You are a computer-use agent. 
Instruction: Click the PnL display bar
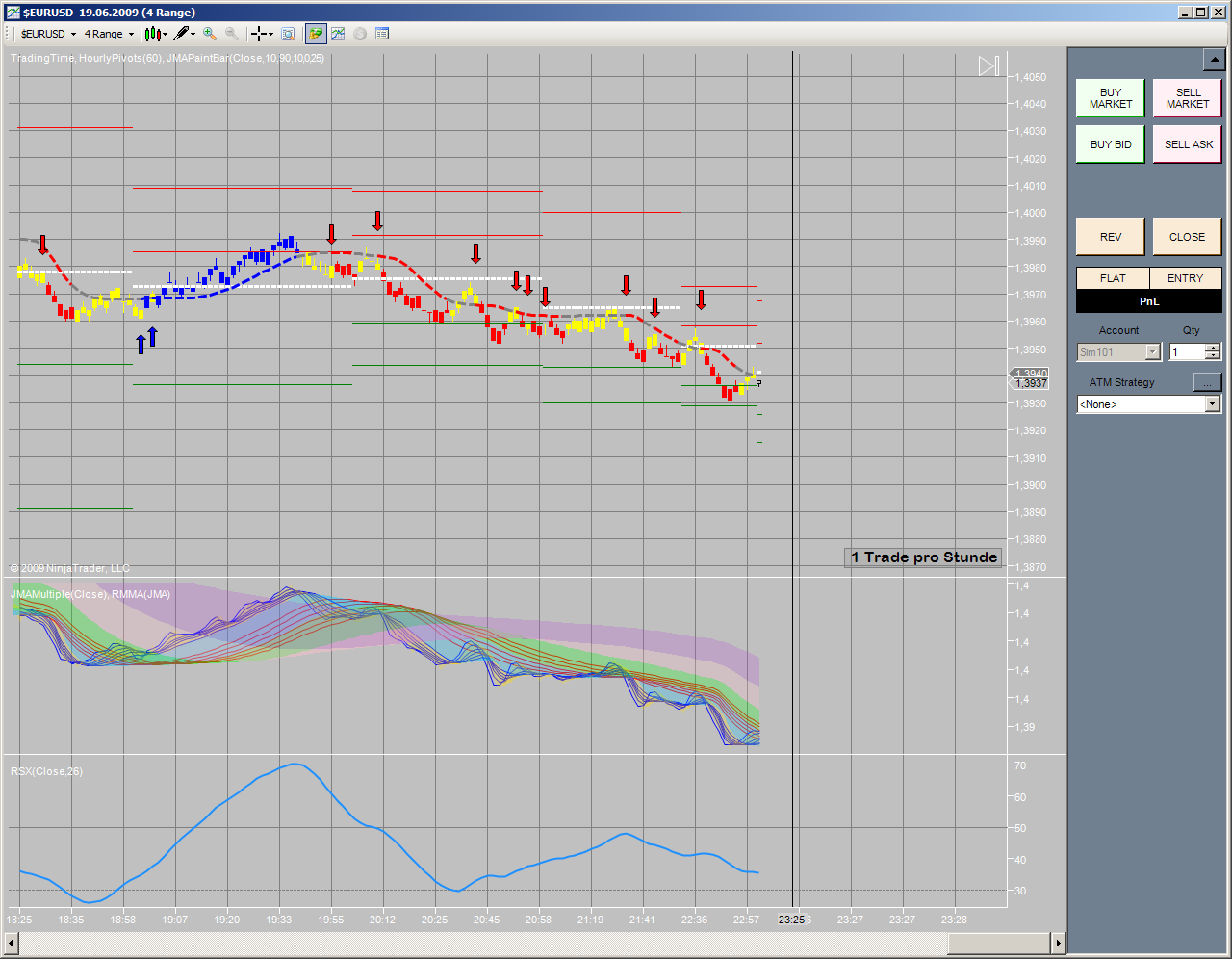tap(1149, 301)
